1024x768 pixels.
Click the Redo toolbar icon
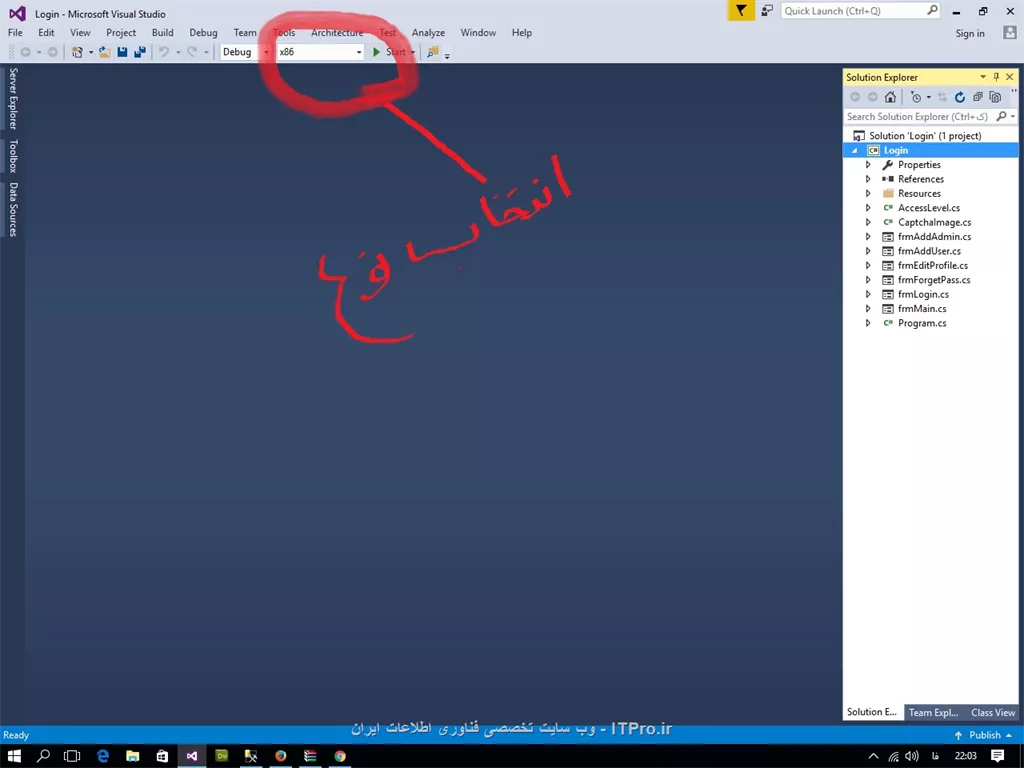191,52
